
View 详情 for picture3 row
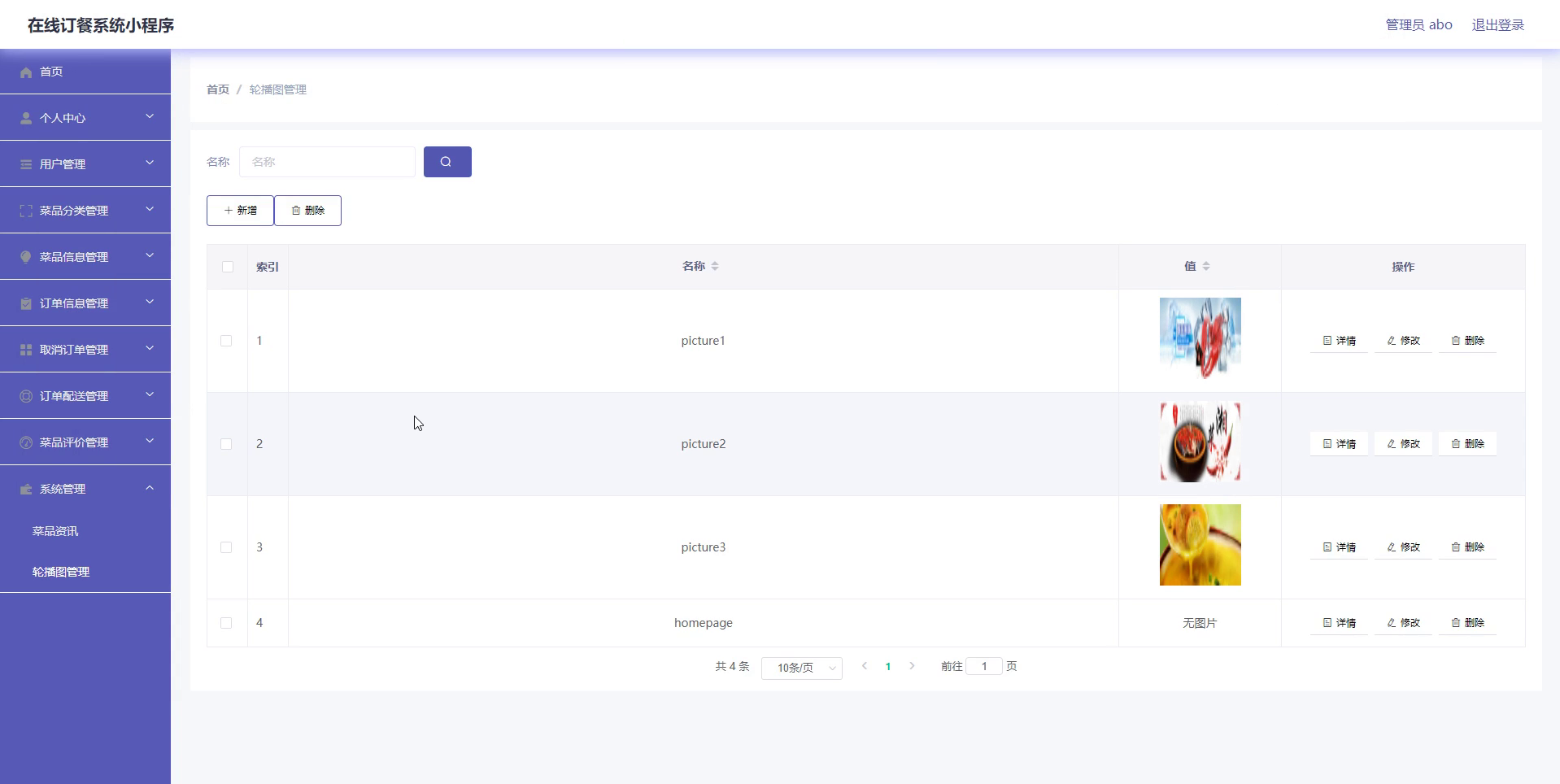(x=1339, y=547)
